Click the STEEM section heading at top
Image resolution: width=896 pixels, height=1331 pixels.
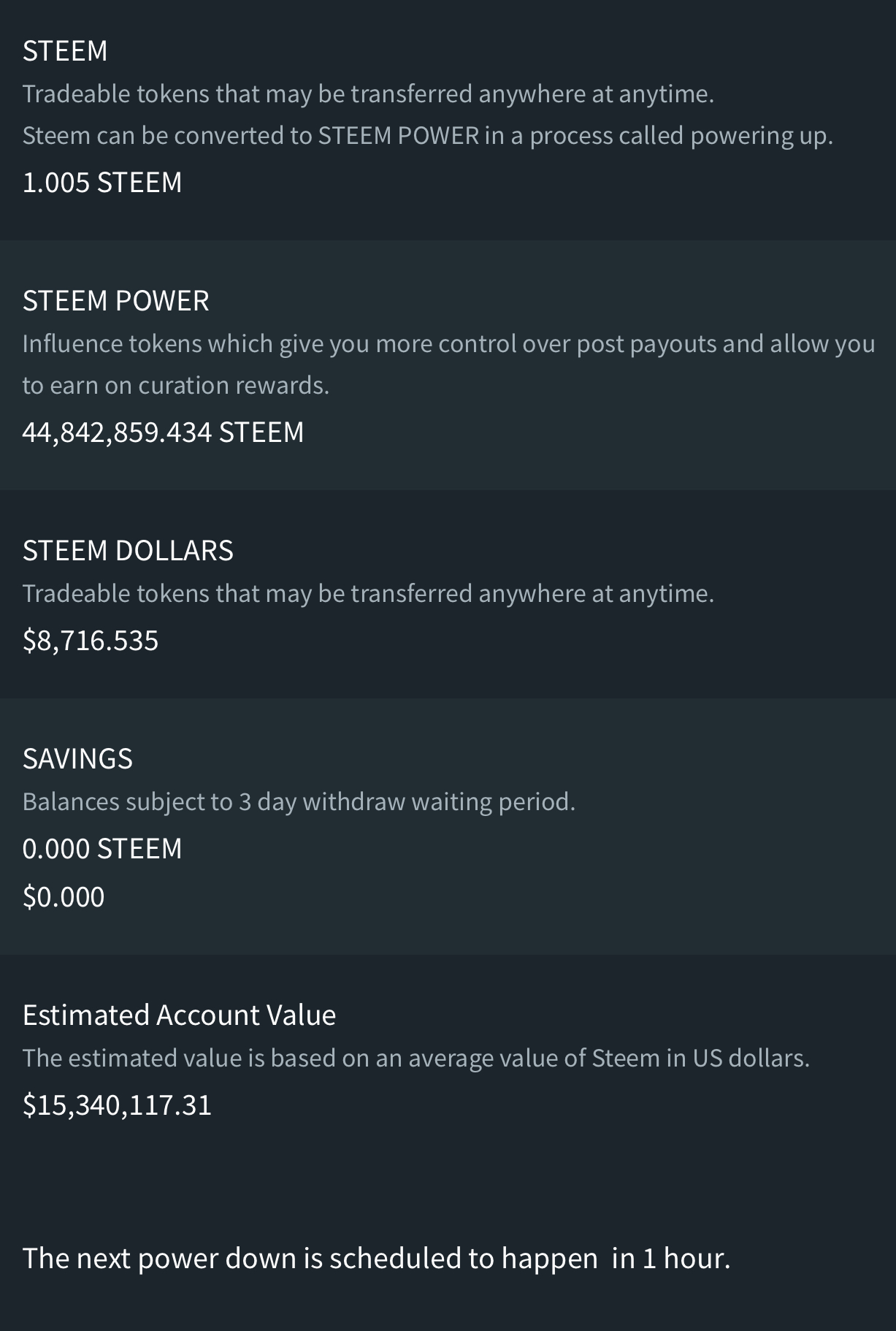coord(65,51)
